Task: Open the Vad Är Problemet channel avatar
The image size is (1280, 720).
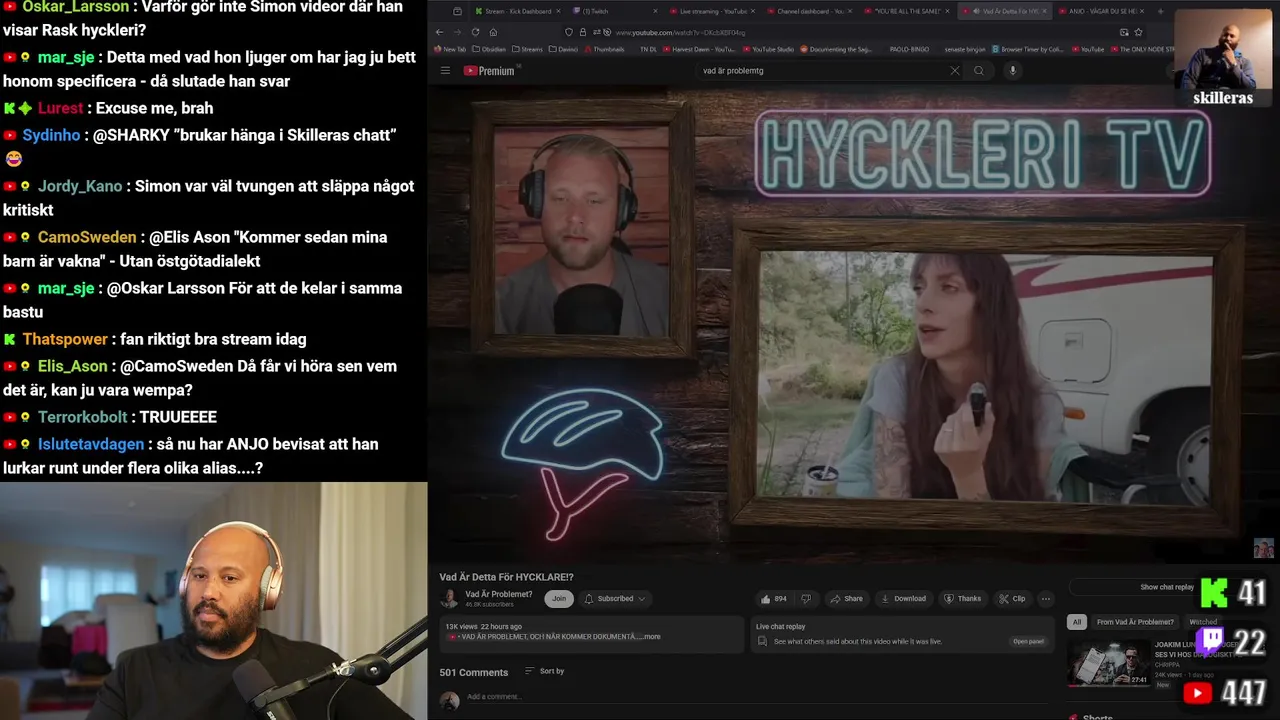Action: (450, 598)
